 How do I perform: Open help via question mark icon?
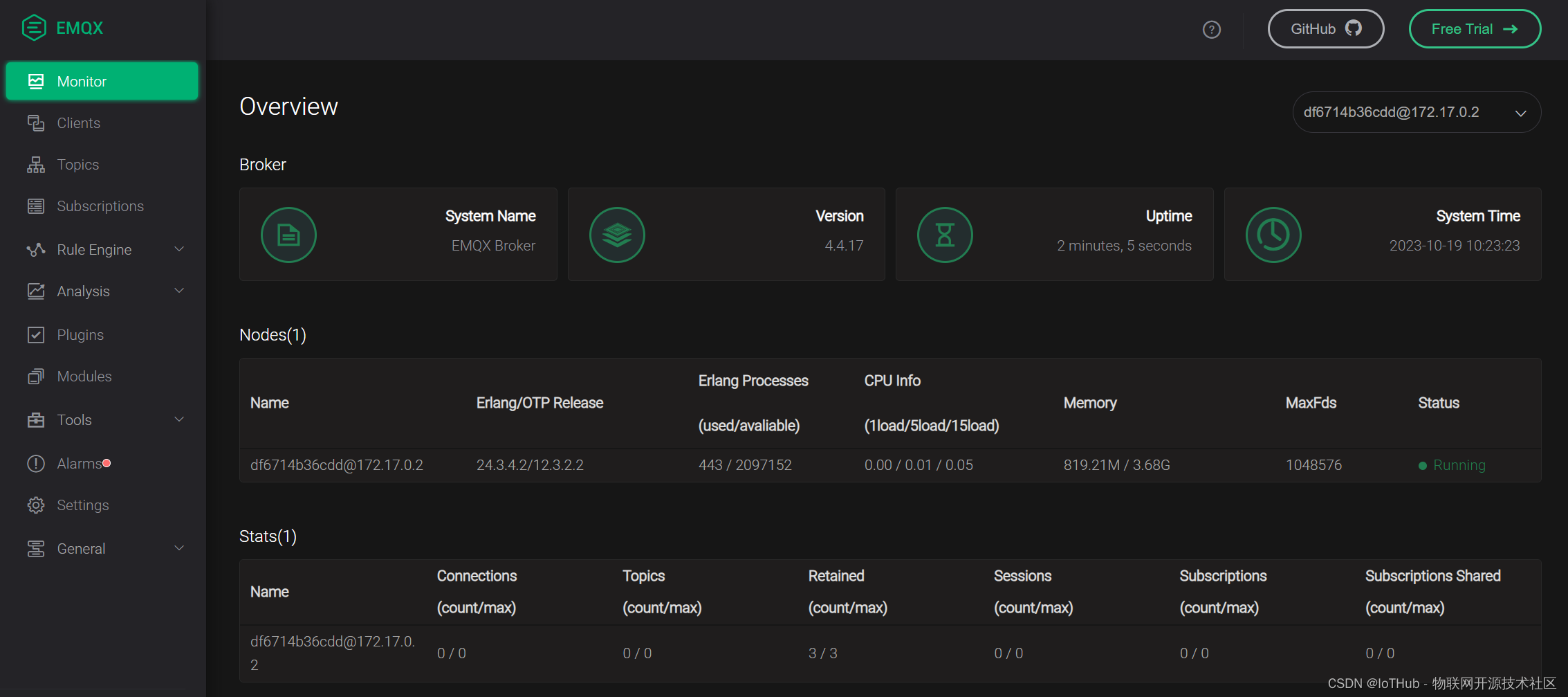[x=1212, y=30]
